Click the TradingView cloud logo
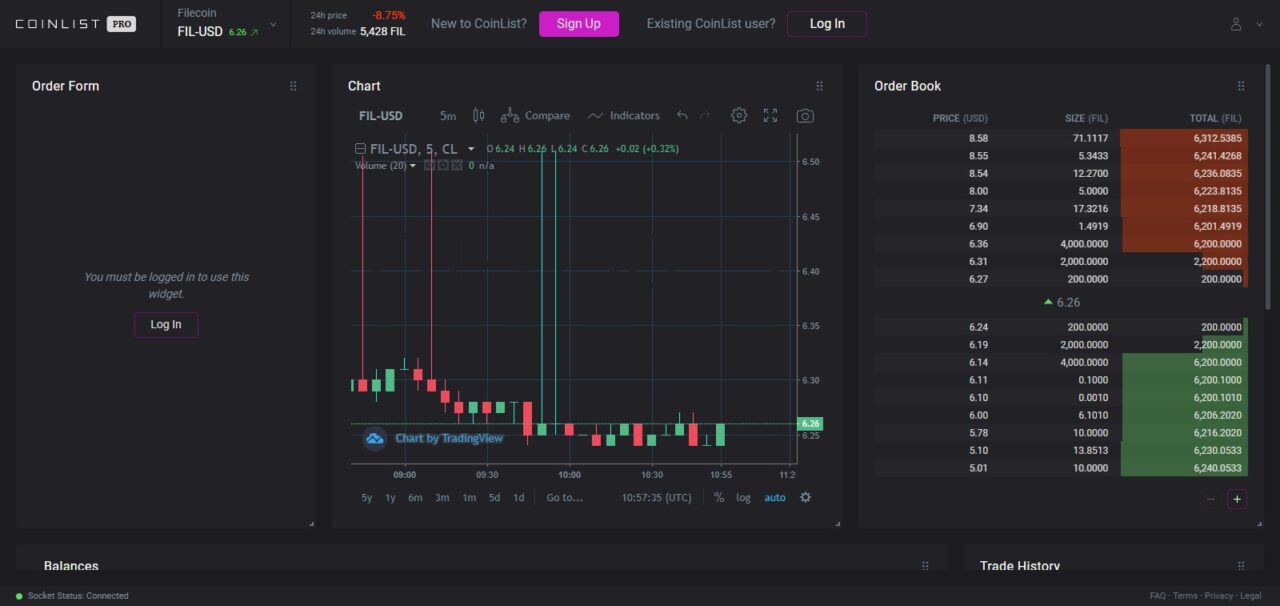1280x606 pixels. 375,438
